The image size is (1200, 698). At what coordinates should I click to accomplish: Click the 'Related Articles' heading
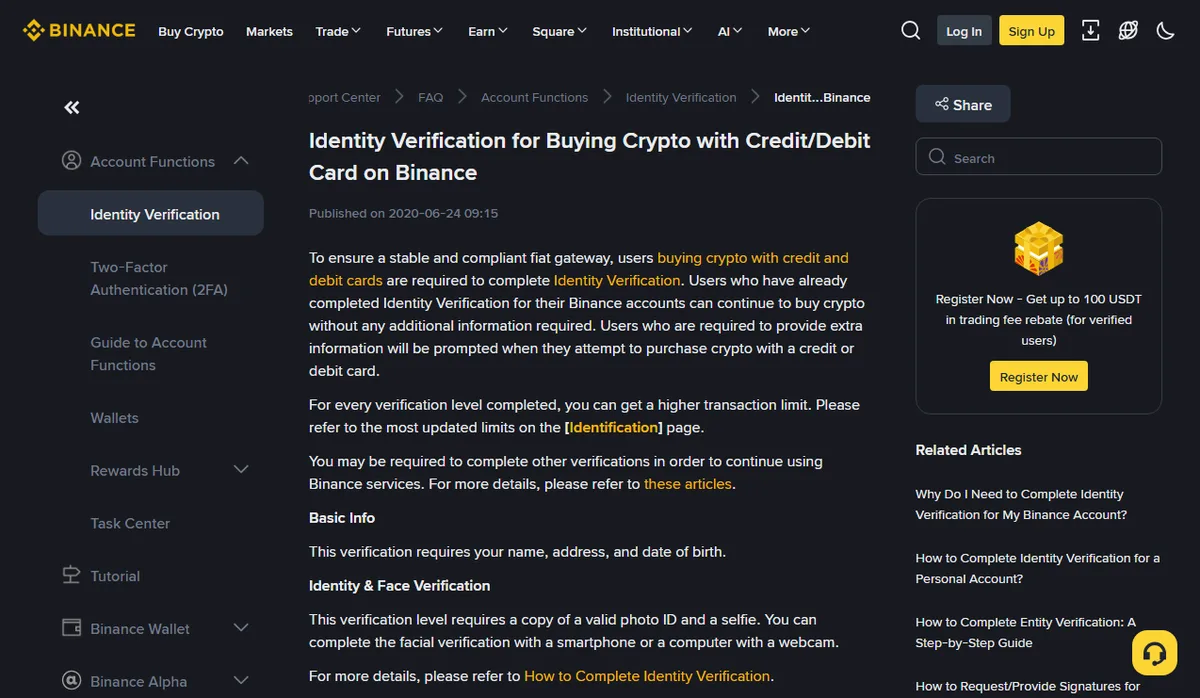click(968, 450)
